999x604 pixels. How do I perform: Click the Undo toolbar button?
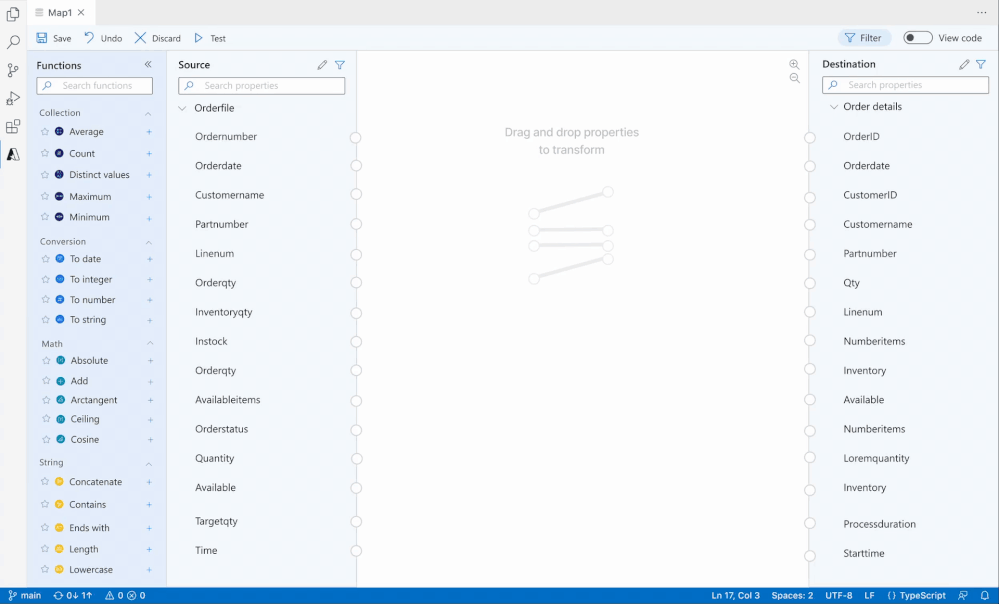click(x=103, y=38)
